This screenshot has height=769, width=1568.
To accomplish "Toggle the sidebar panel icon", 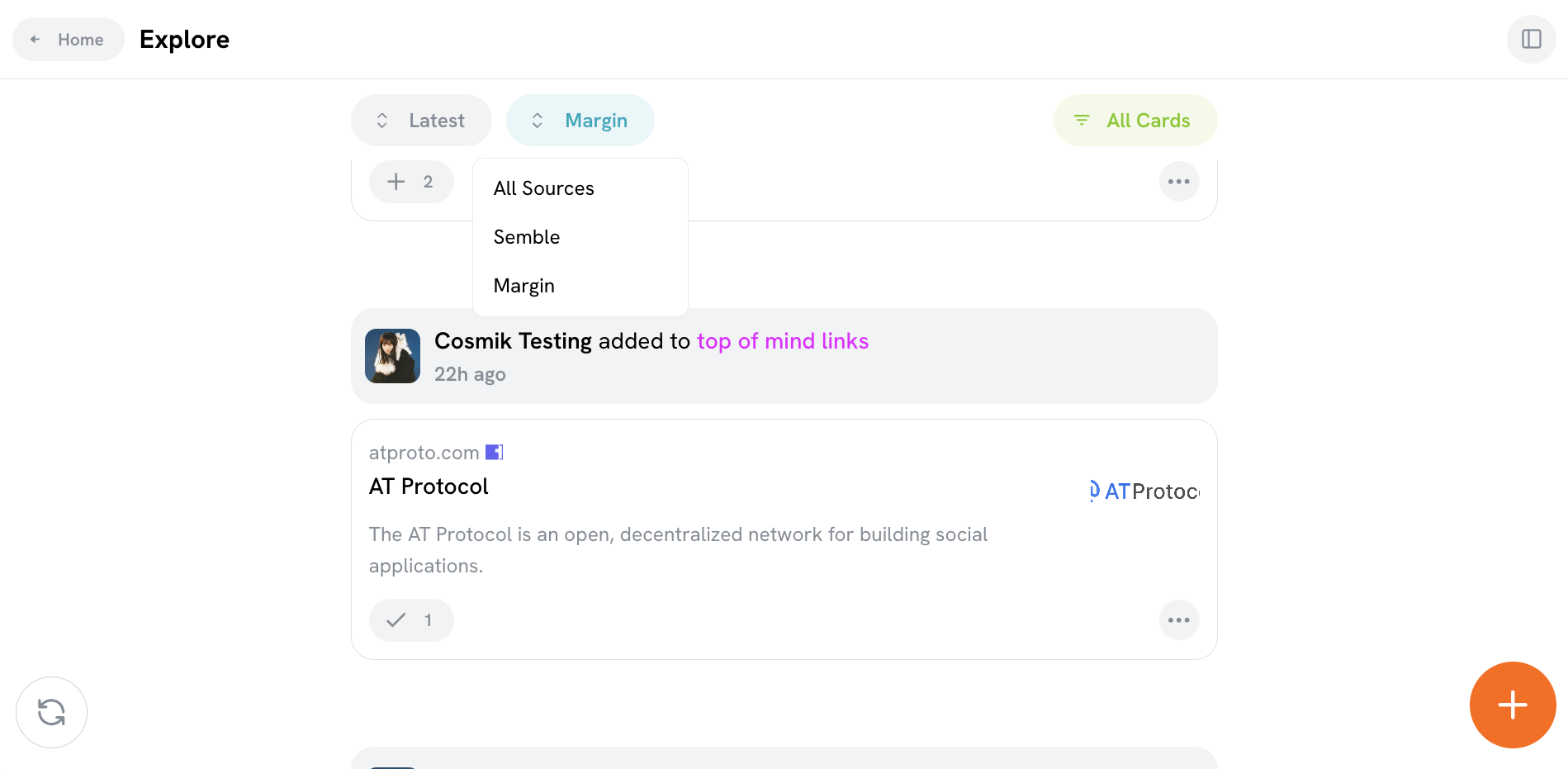I will coord(1531,39).
